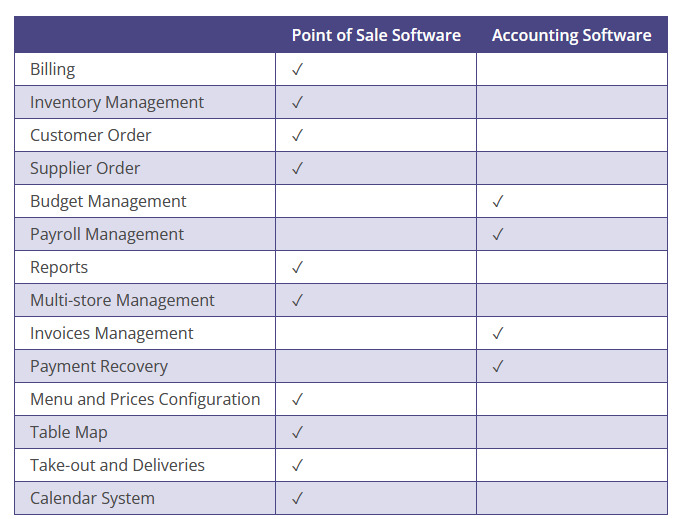Click the checkmark in the Billing row
Screen dimensions: 673x519
[x=297, y=69]
